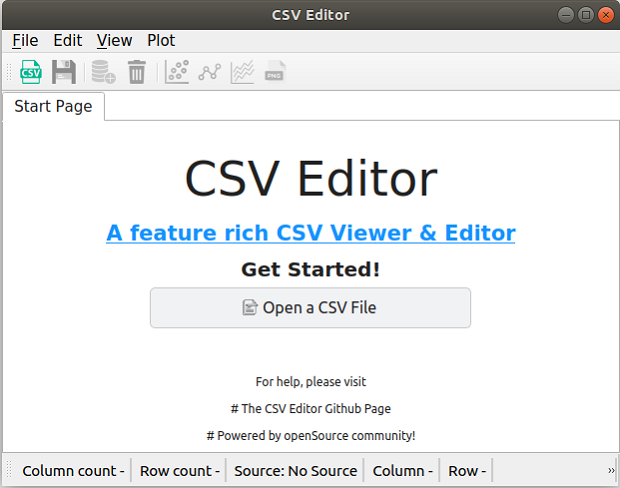Open the Plot menu
Screen dimensions: 620x488
coord(161,40)
